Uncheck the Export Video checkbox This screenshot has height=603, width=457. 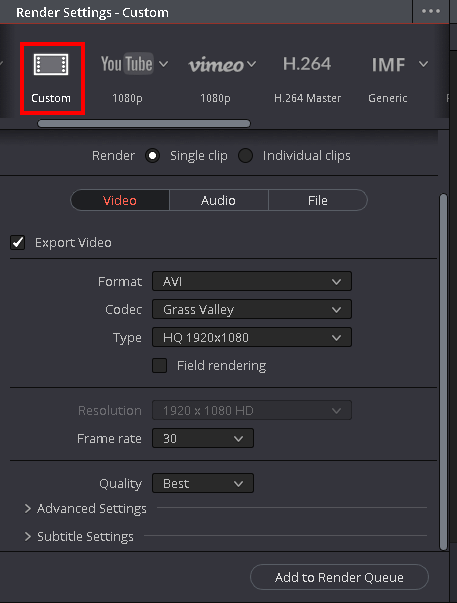click(x=18, y=243)
